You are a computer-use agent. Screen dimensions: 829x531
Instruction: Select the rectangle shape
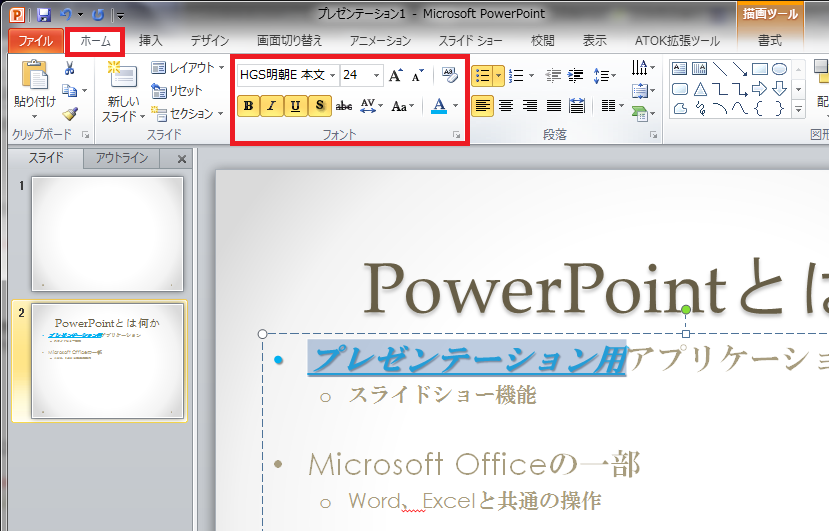coord(760,68)
